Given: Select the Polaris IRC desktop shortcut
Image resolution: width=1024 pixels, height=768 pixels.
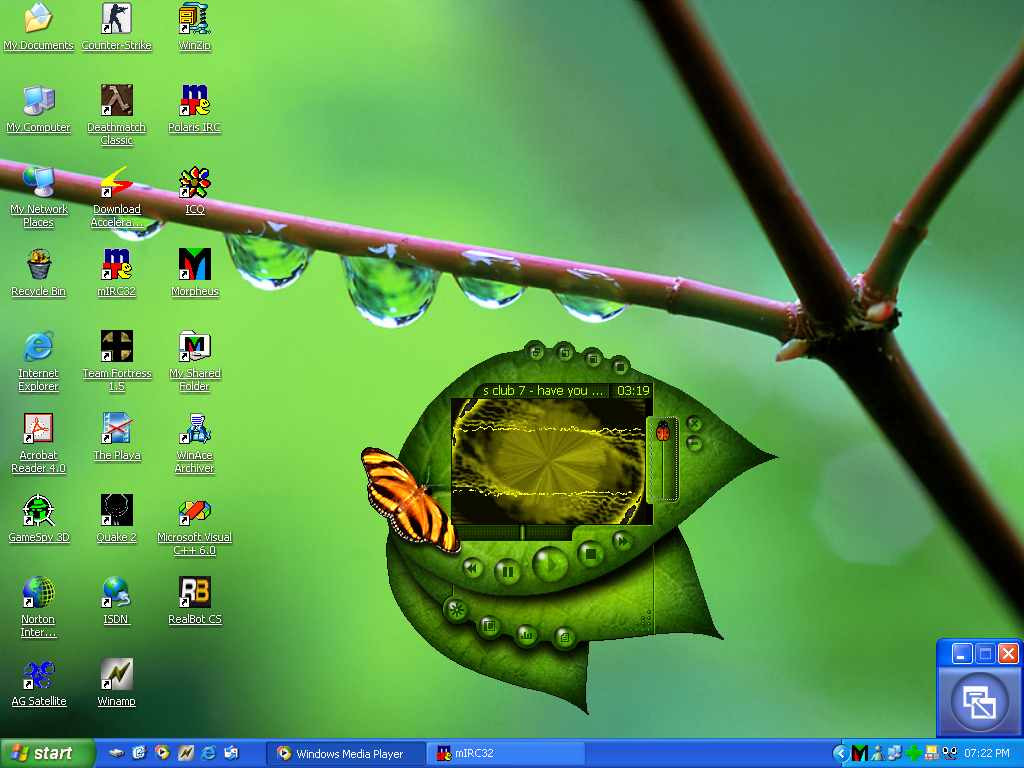Looking at the screenshot, I should click(195, 110).
